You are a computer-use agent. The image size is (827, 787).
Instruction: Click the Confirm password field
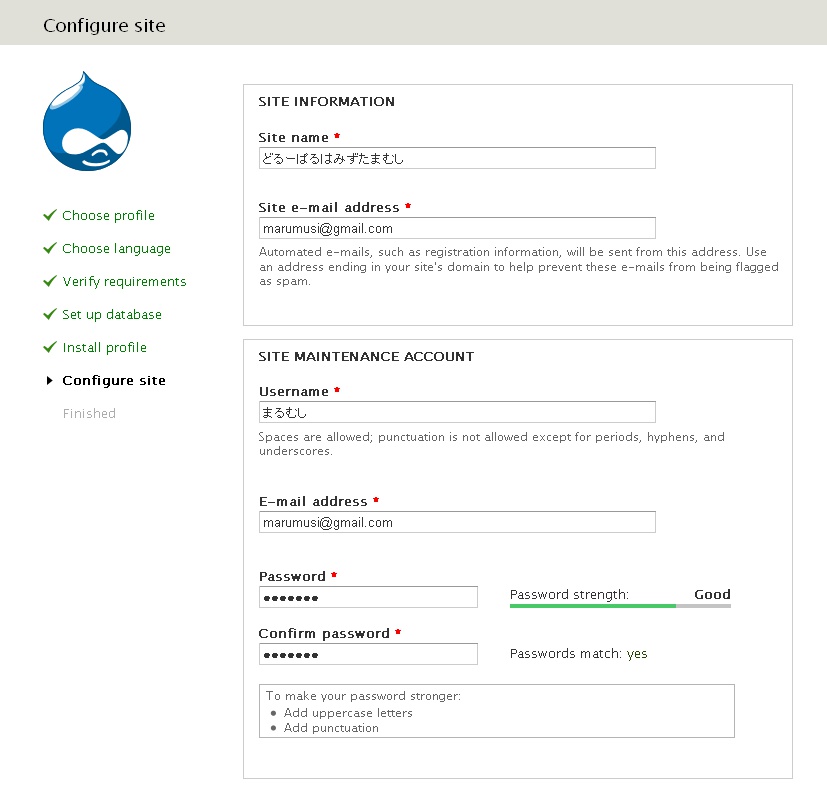pyautogui.click(x=368, y=654)
